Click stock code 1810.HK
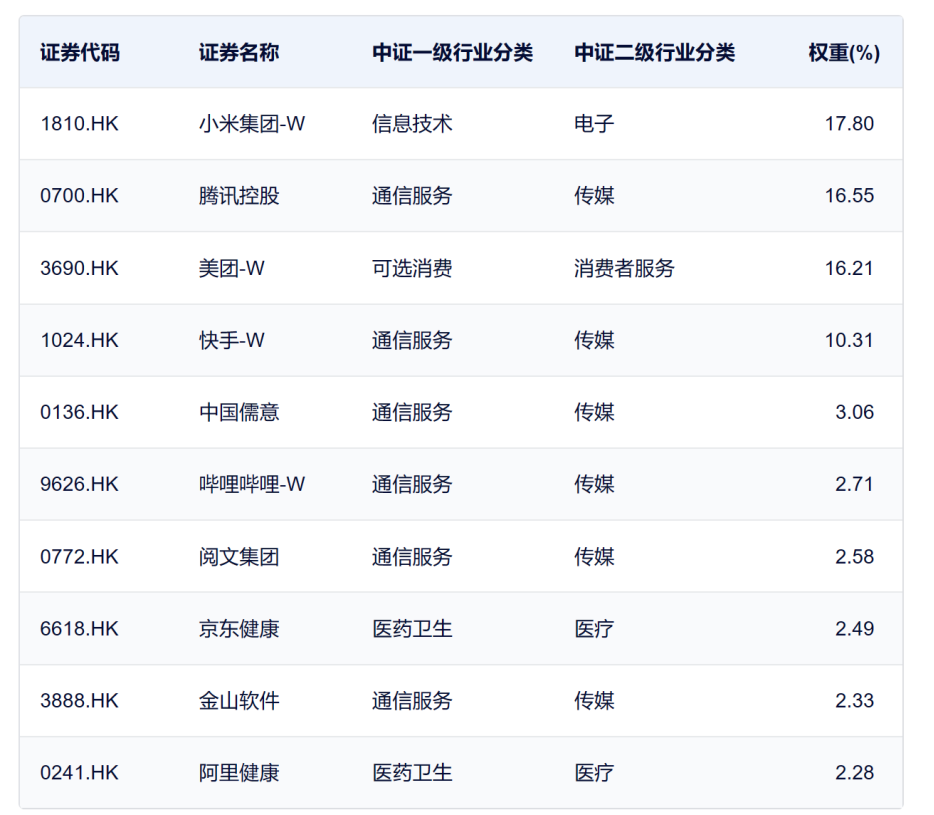Viewport: 934px width, 815px height. tap(79, 124)
